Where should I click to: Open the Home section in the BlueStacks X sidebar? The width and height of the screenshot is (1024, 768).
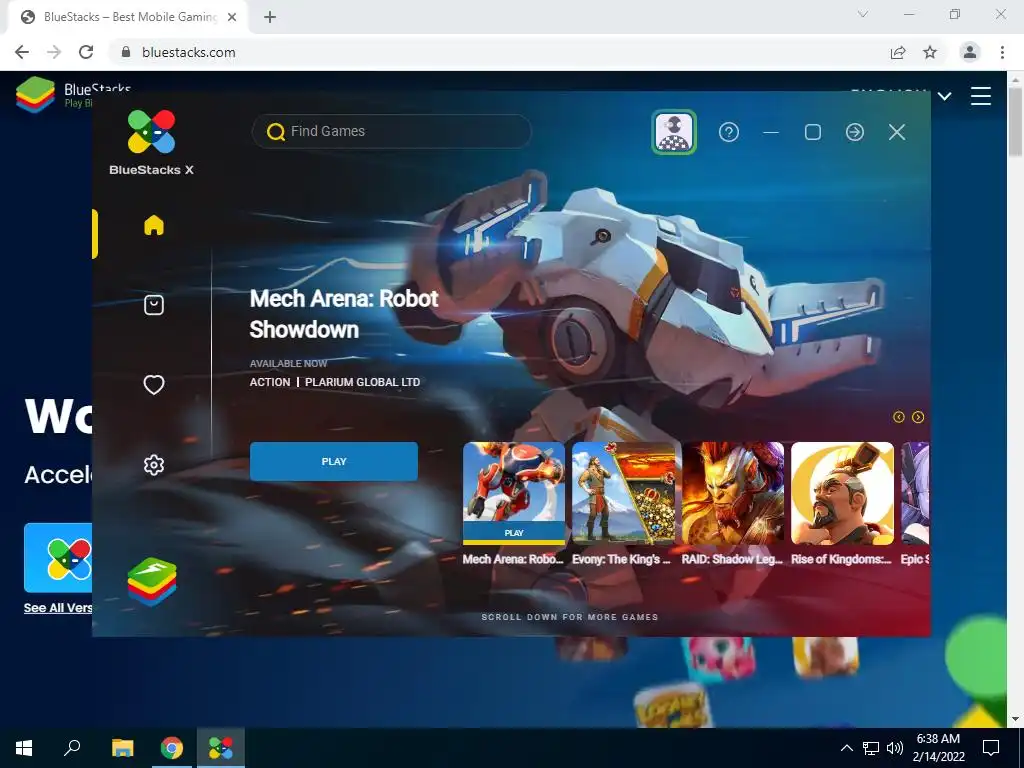(153, 225)
